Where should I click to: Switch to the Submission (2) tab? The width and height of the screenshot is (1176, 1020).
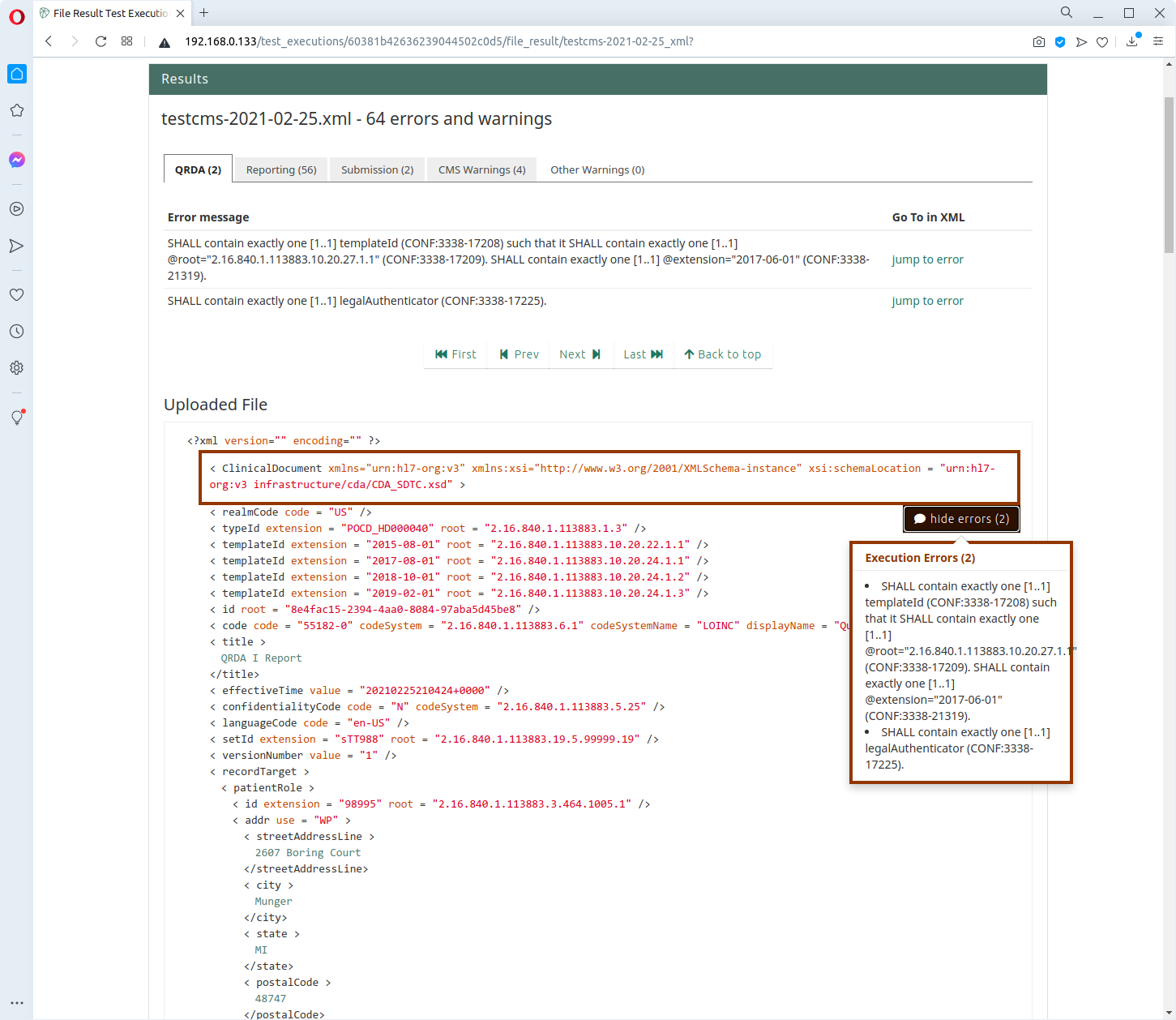click(x=377, y=169)
